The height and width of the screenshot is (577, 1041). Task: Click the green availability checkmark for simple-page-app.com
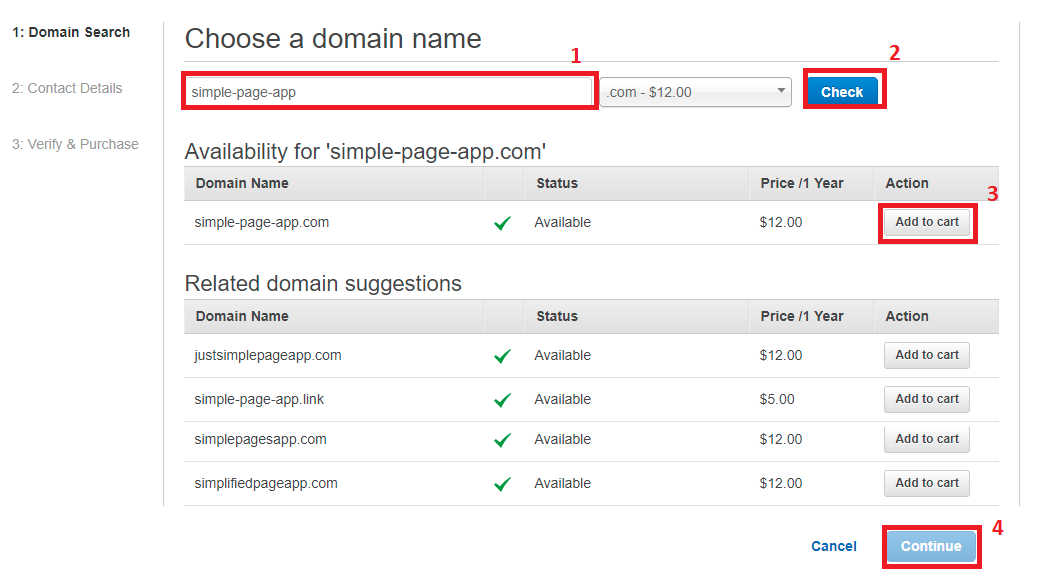coord(502,222)
